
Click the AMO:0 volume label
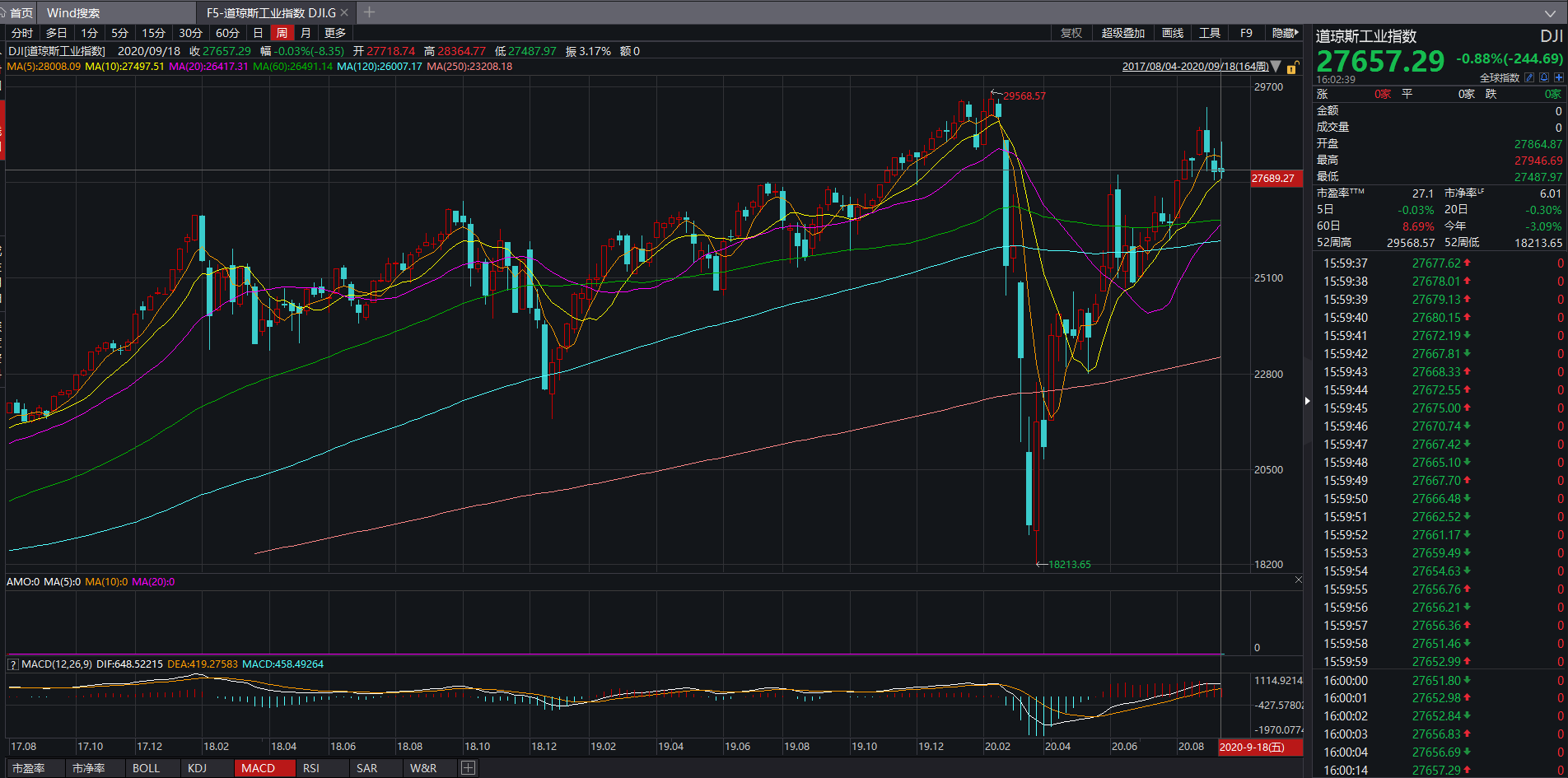(x=22, y=582)
